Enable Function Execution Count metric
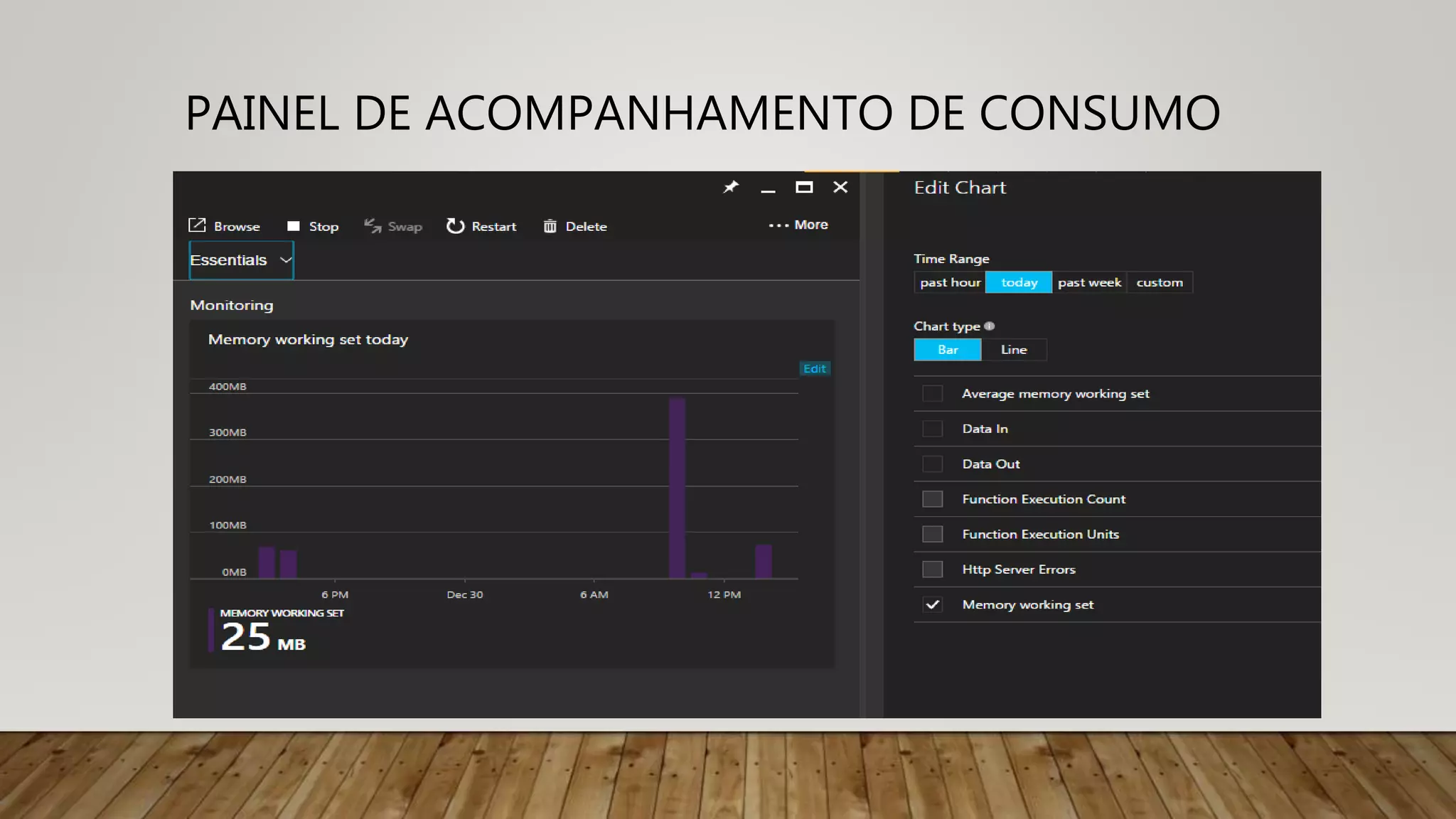The height and width of the screenshot is (819, 1456). [933, 499]
